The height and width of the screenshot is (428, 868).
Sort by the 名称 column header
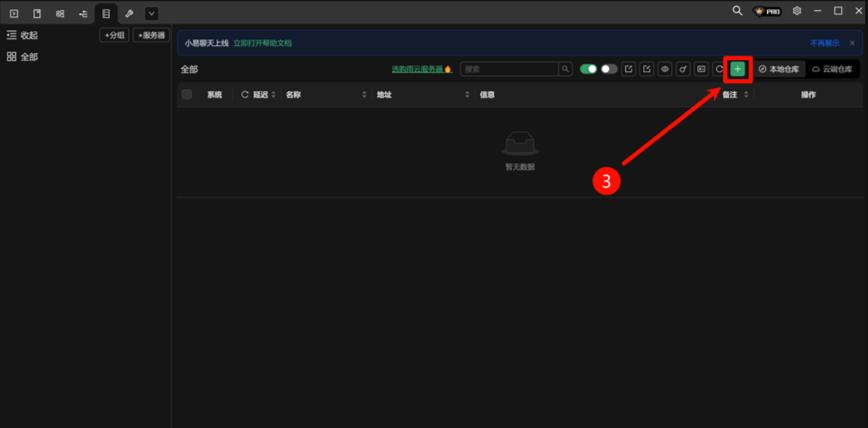coord(293,95)
